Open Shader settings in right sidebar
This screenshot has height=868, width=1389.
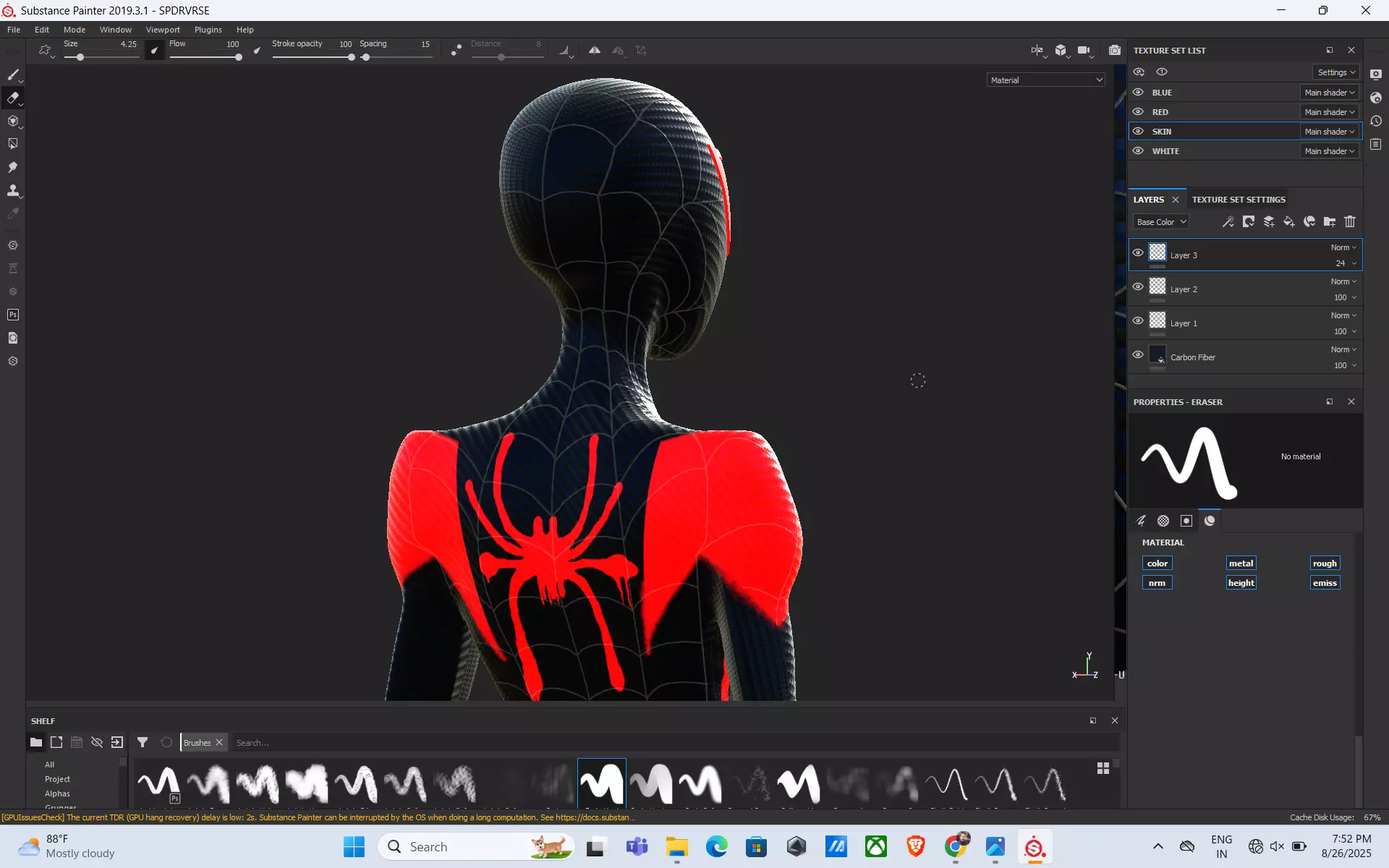tap(1376, 98)
